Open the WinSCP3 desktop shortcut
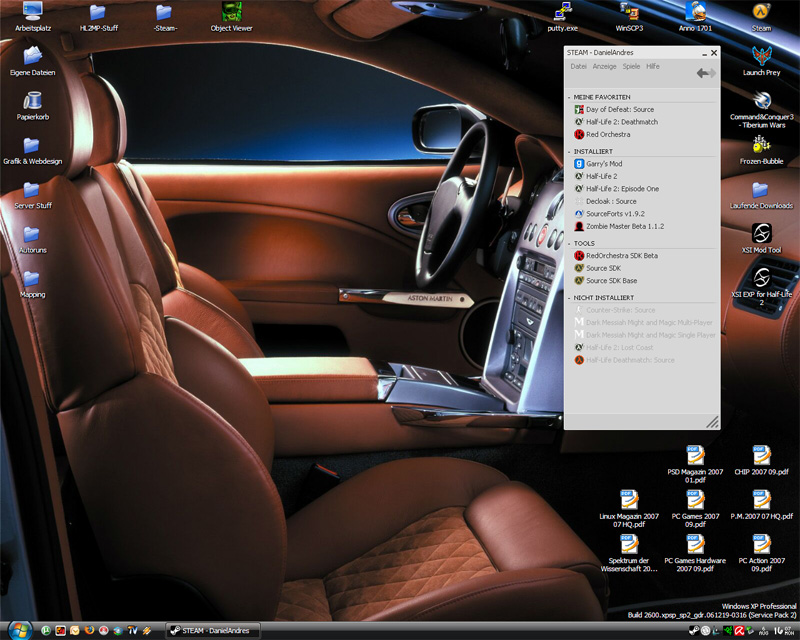The height and width of the screenshot is (640, 800). tap(629, 13)
